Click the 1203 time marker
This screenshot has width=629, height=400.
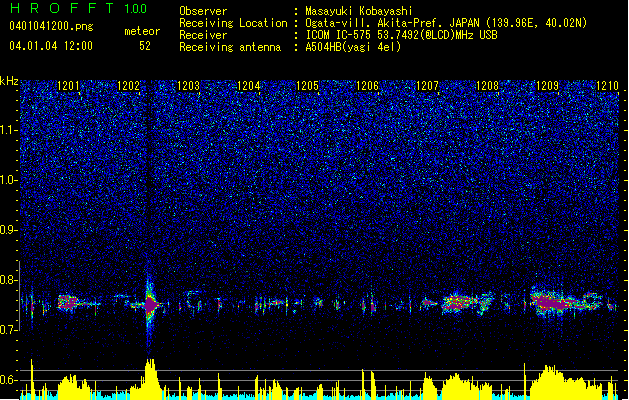pyautogui.click(x=189, y=86)
